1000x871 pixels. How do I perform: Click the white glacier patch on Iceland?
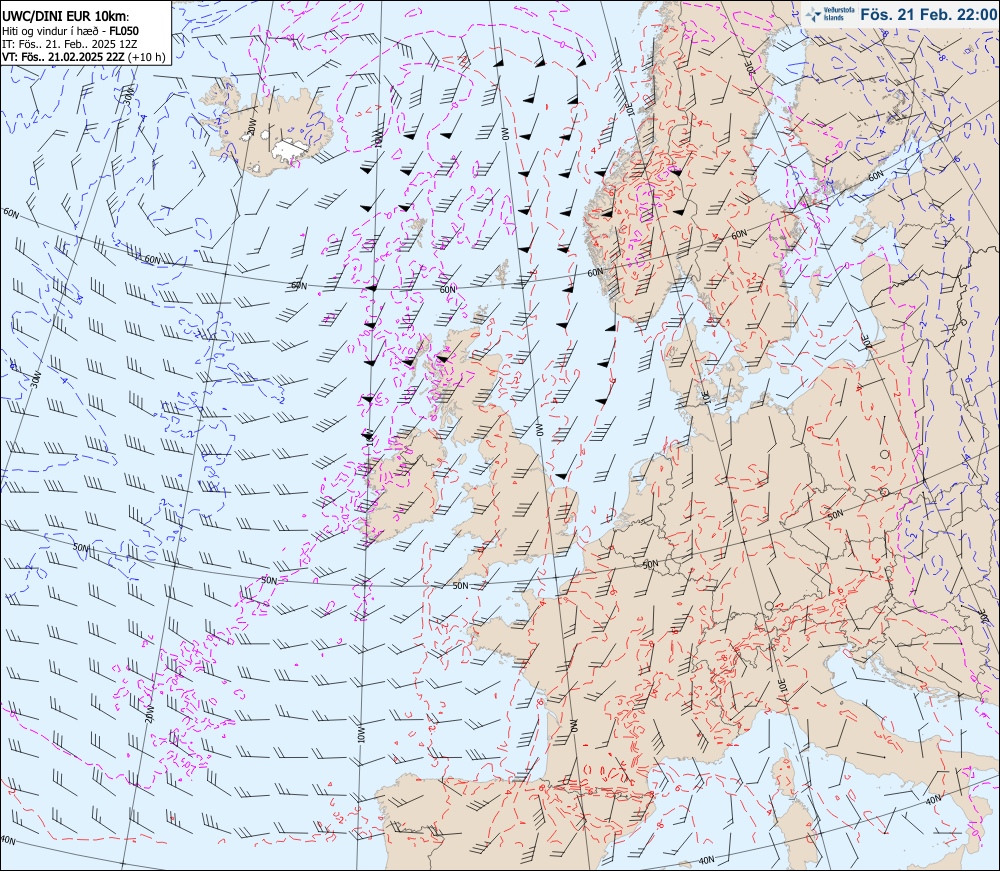point(289,149)
